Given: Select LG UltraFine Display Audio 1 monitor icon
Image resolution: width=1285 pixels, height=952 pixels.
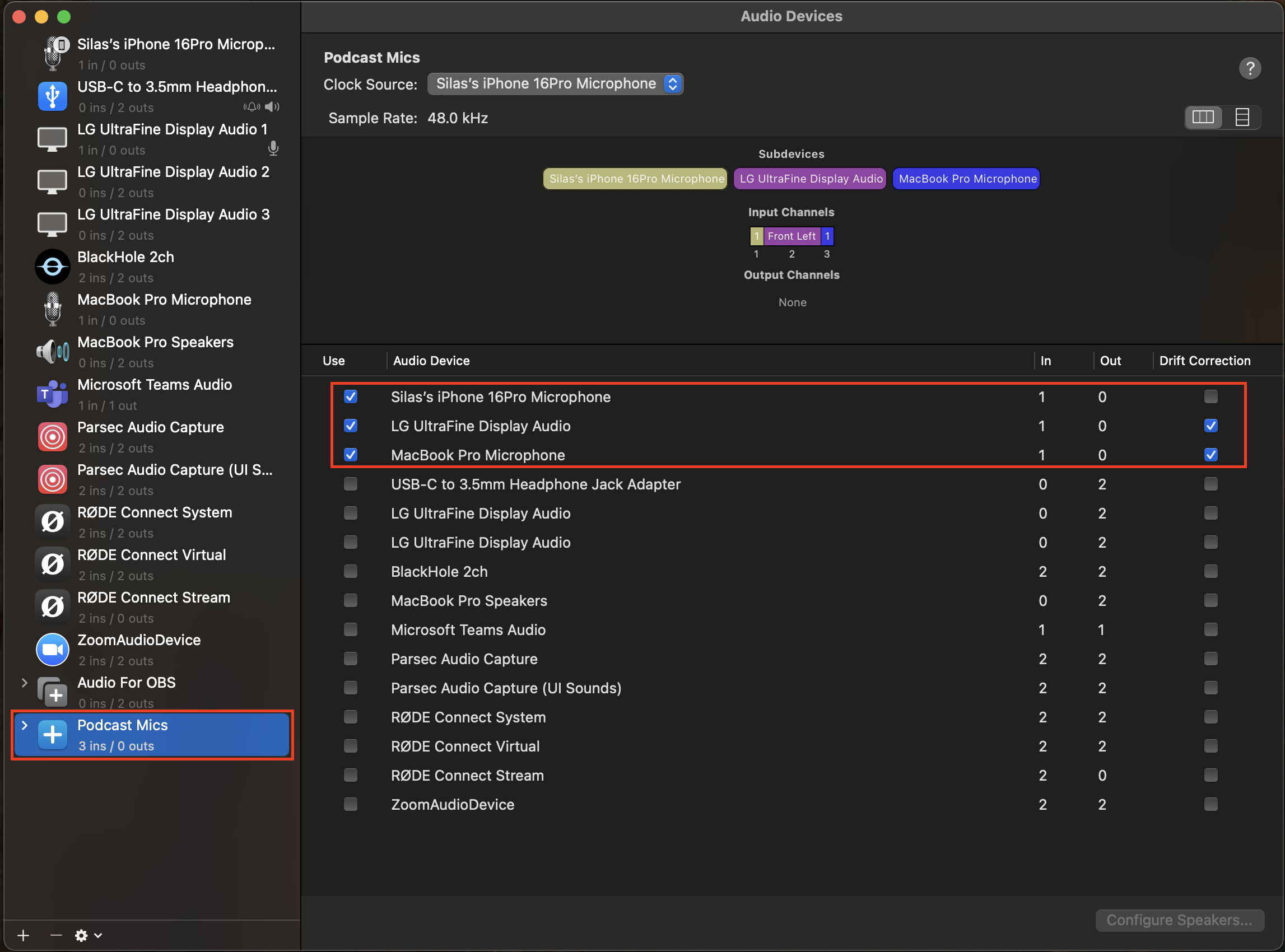Looking at the screenshot, I should 53,139.
